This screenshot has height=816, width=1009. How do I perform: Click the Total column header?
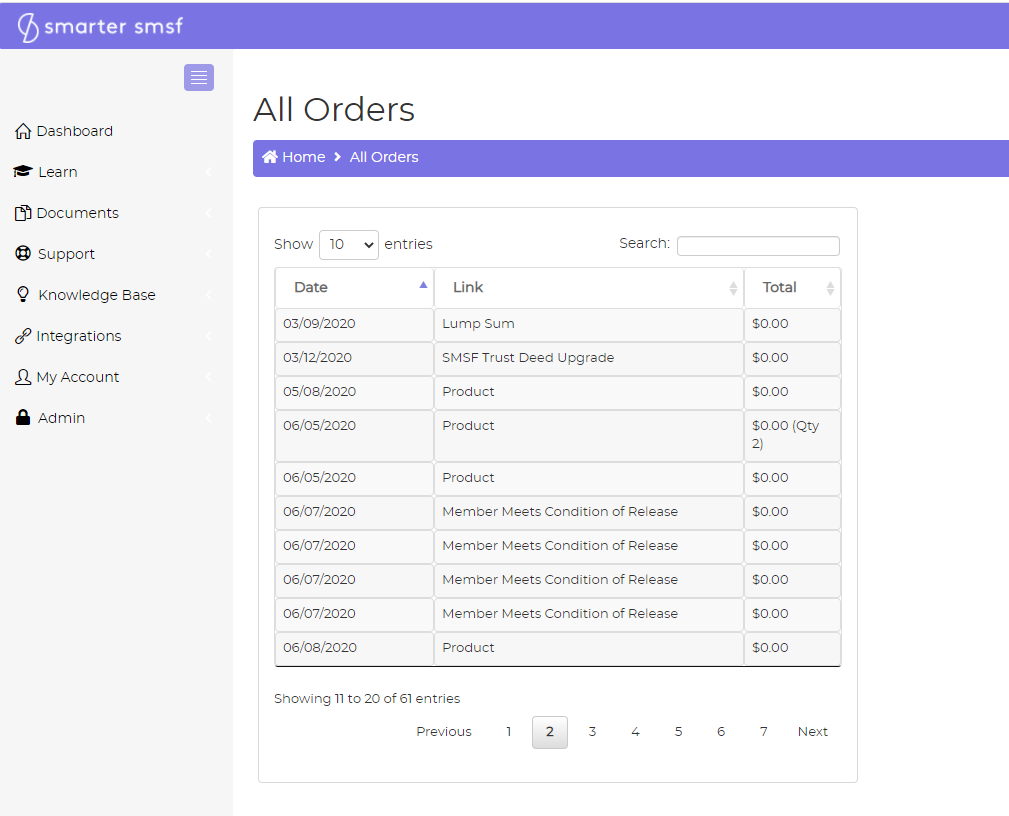pos(793,288)
